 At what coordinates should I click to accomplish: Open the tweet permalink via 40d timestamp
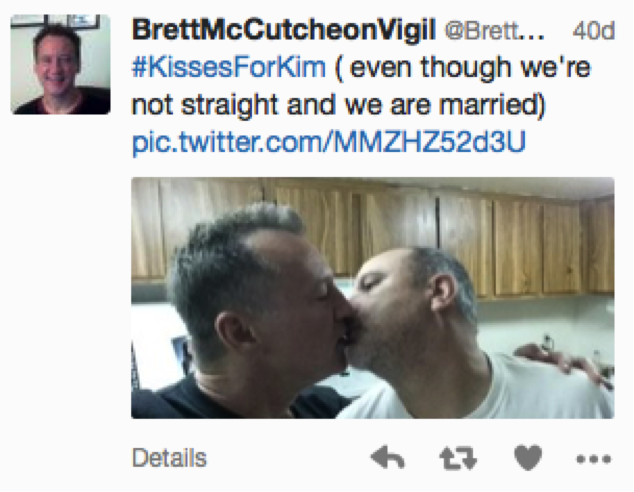point(593,31)
